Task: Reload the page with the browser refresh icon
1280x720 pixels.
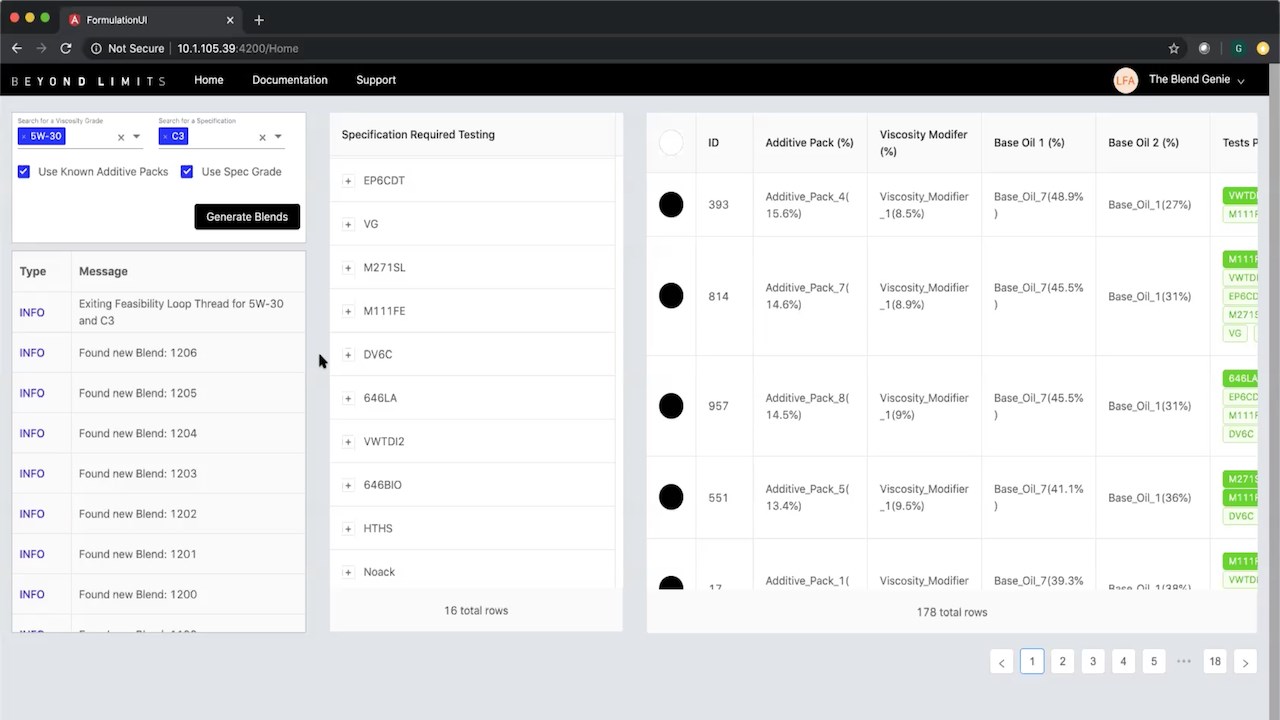Action: click(66, 48)
